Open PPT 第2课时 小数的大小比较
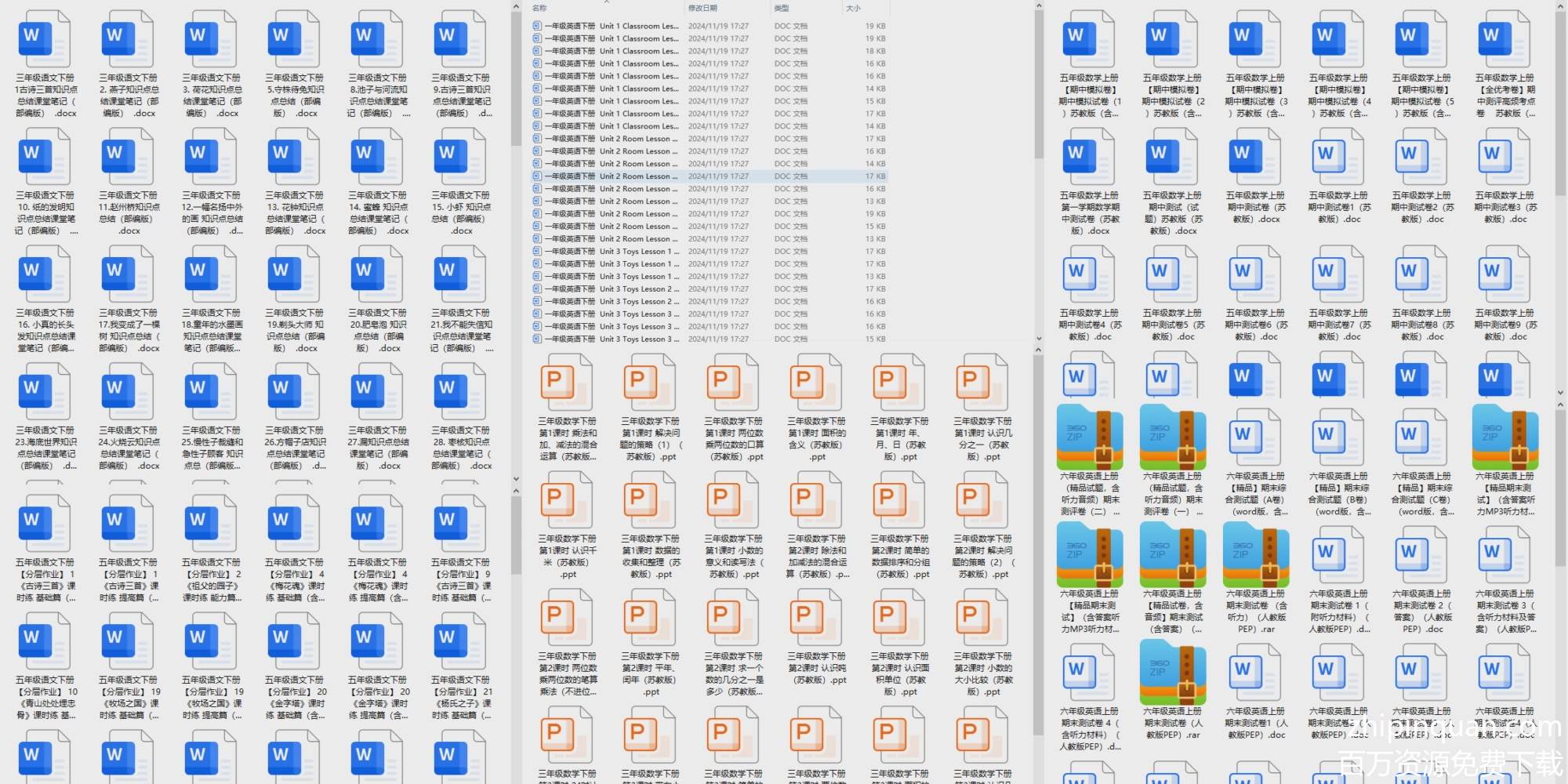Screen dimensions: 1568x784 pos(983,618)
